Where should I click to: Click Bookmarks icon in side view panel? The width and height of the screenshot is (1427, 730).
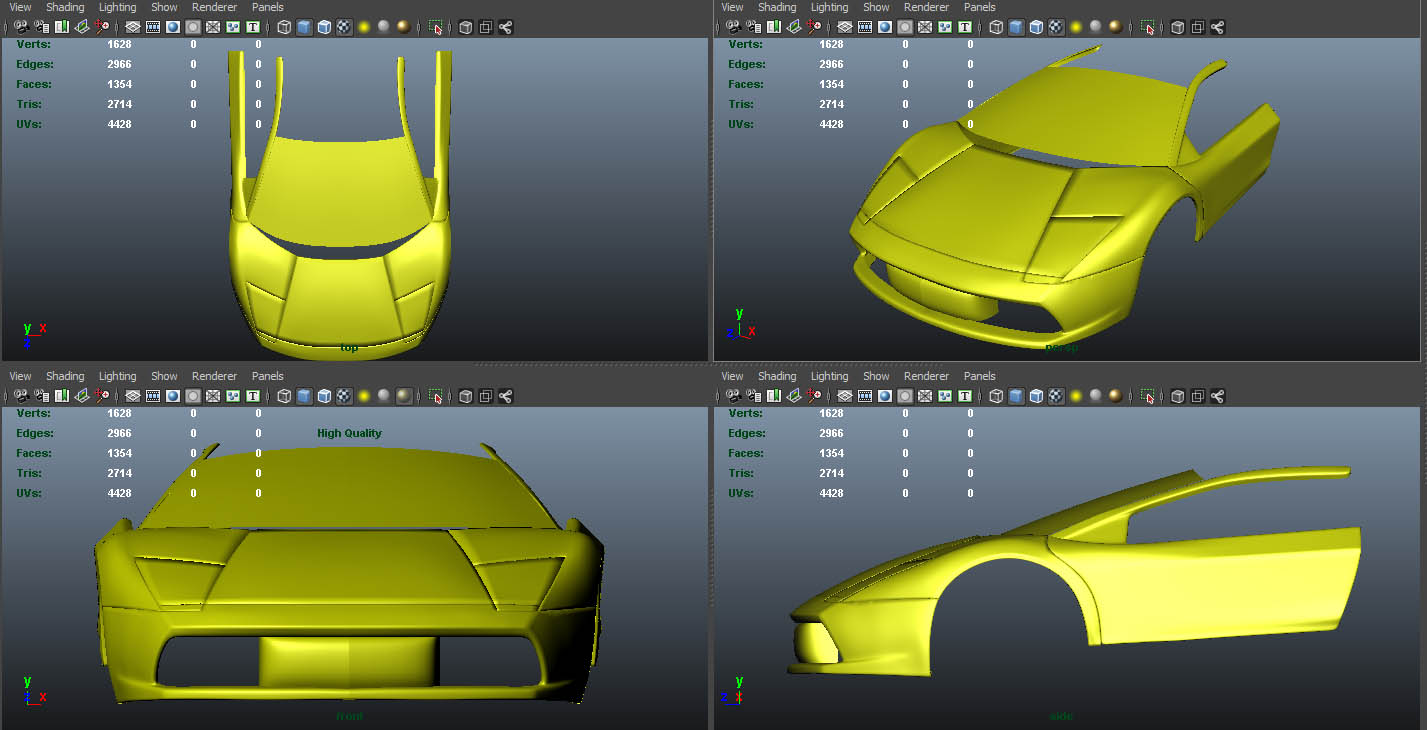coord(774,396)
